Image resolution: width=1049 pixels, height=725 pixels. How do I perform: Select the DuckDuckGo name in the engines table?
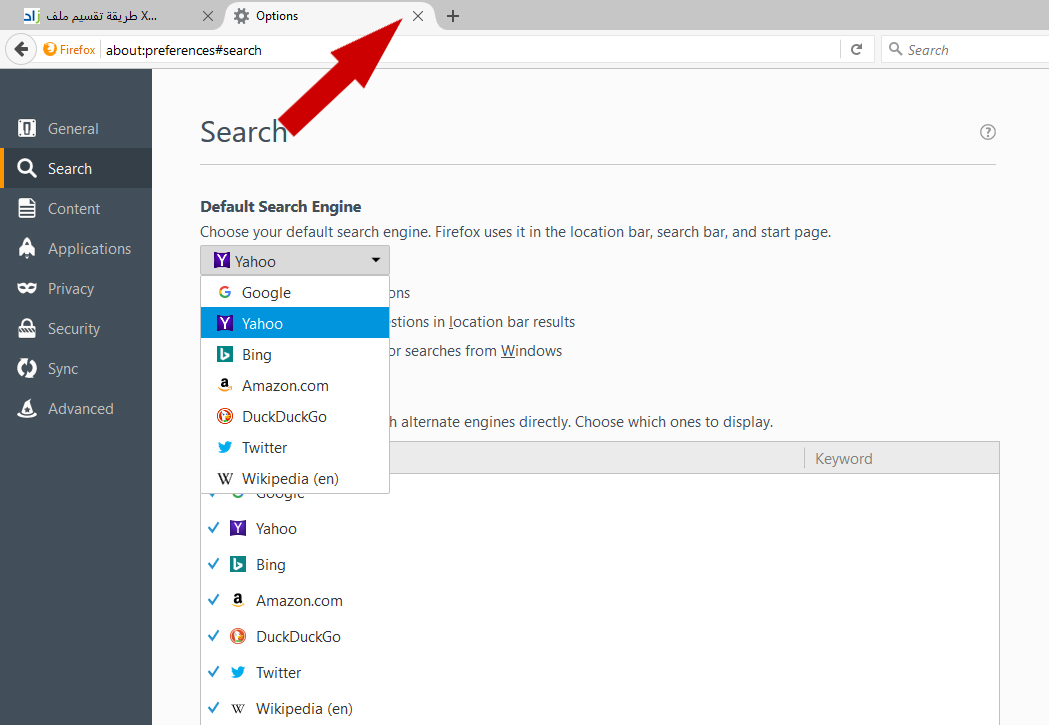pos(298,637)
